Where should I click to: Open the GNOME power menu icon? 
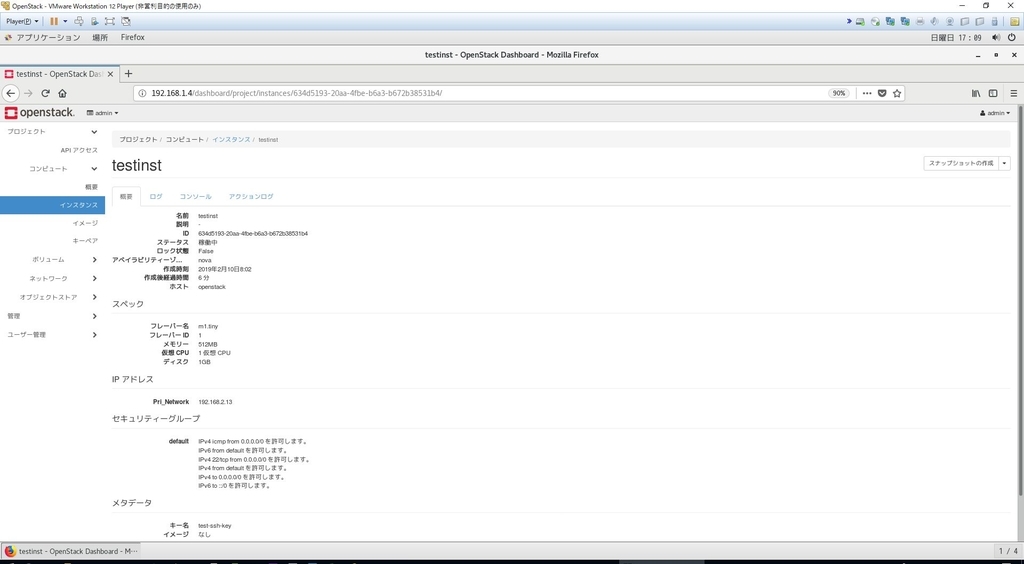(x=1012, y=38)
